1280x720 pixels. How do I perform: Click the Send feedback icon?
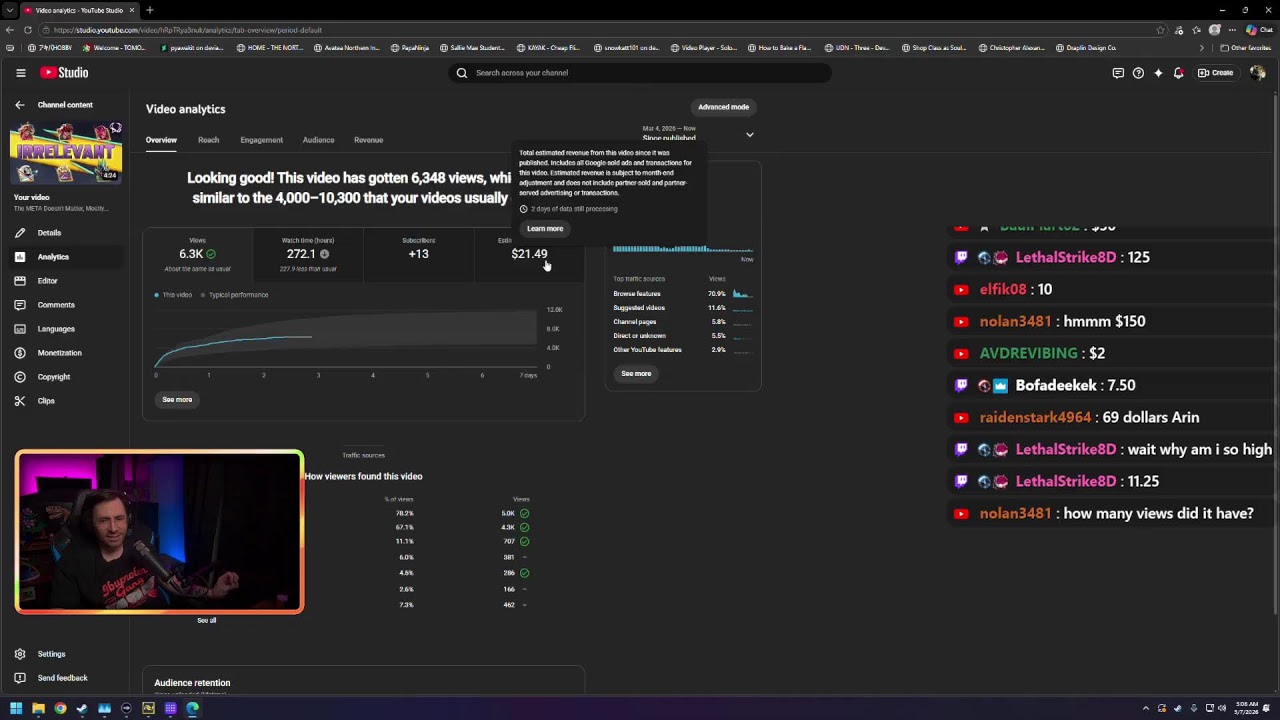click(19, 678)
